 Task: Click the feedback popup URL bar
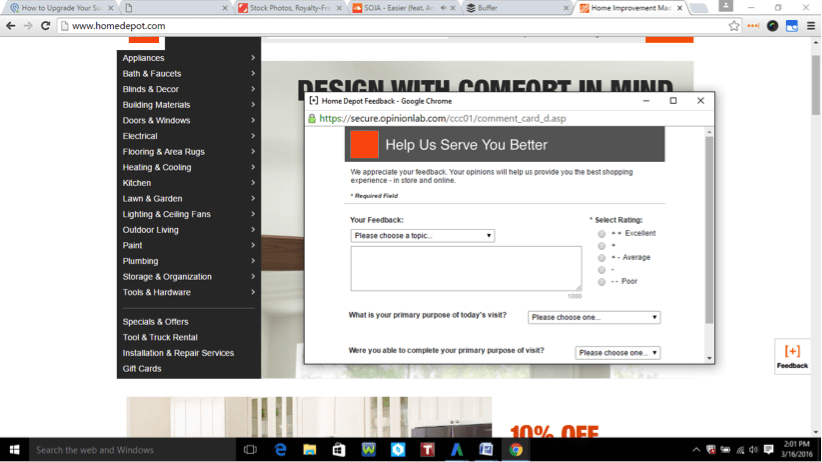click(509, 119)
